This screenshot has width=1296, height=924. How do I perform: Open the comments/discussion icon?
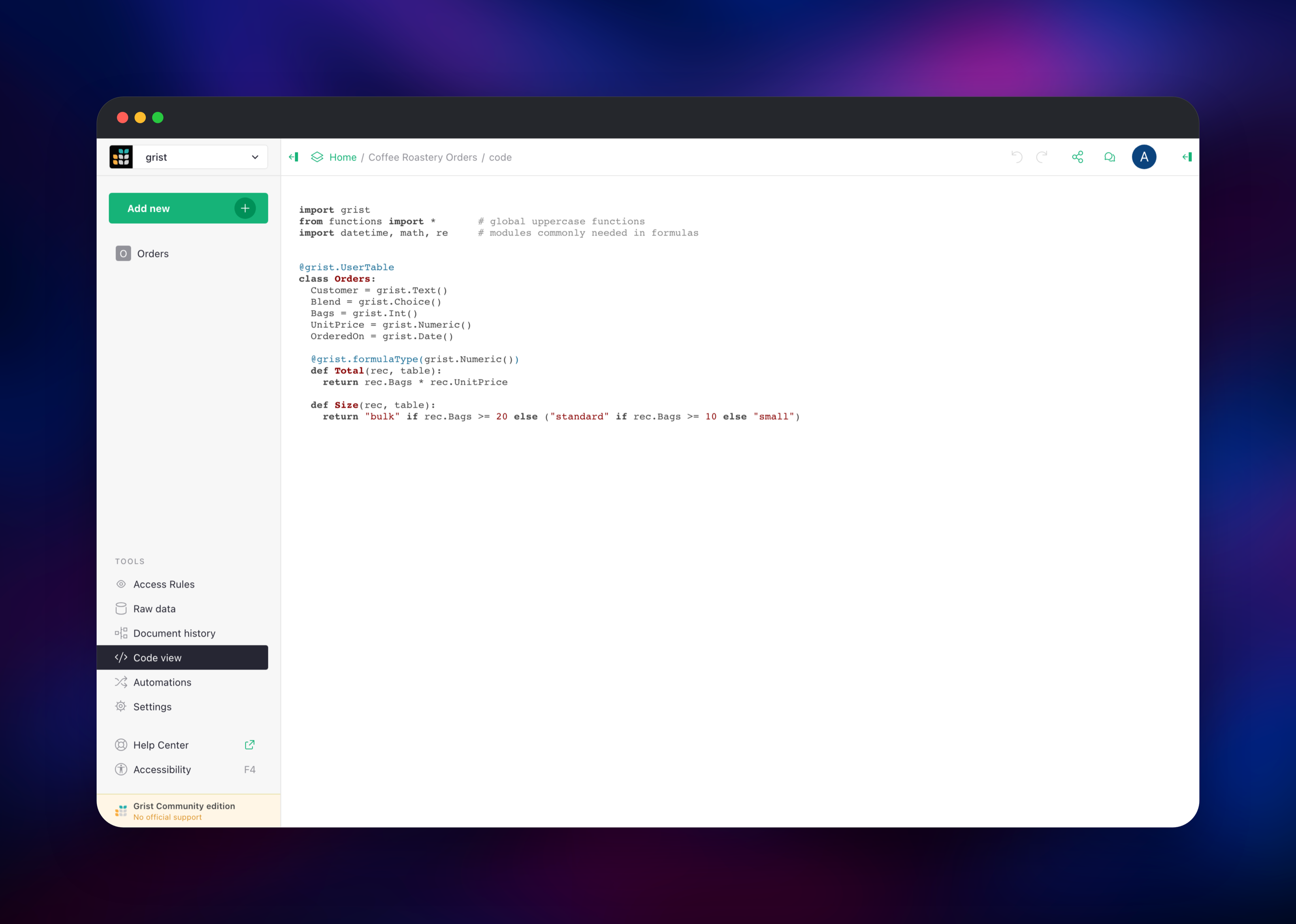(1109, 157)
